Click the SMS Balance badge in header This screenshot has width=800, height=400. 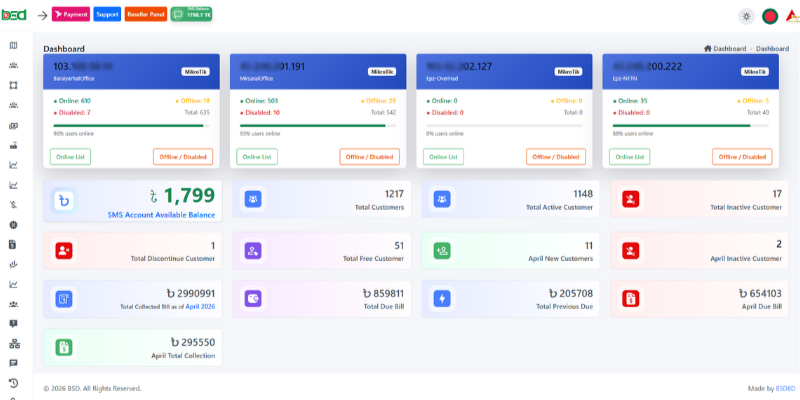pos(191,15)
